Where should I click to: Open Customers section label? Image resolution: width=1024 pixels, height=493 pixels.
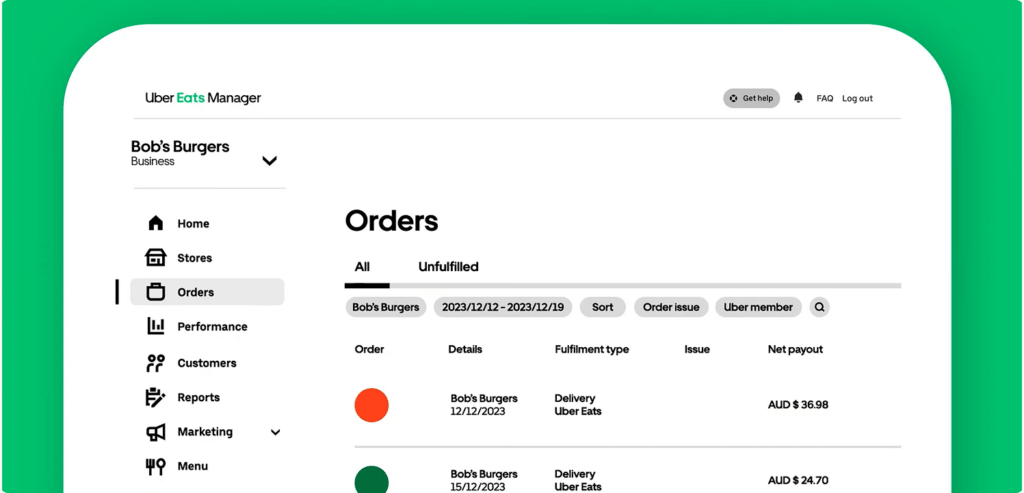[207, 363]
